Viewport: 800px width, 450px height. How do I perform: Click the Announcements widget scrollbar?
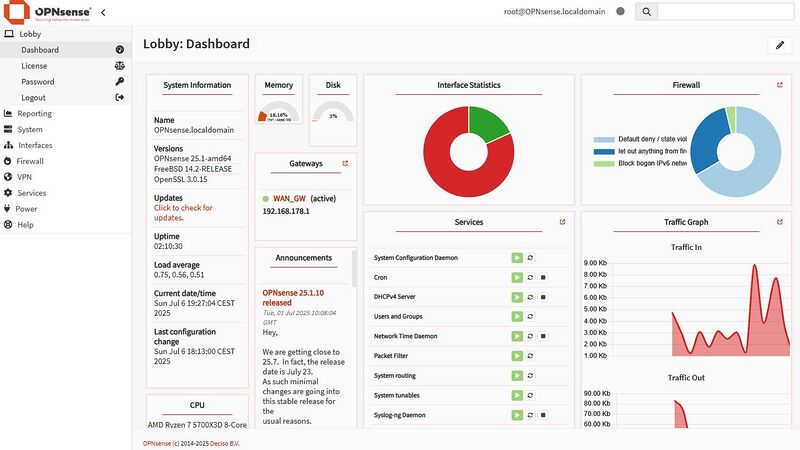pyautogui.click(x=354, y=268)
